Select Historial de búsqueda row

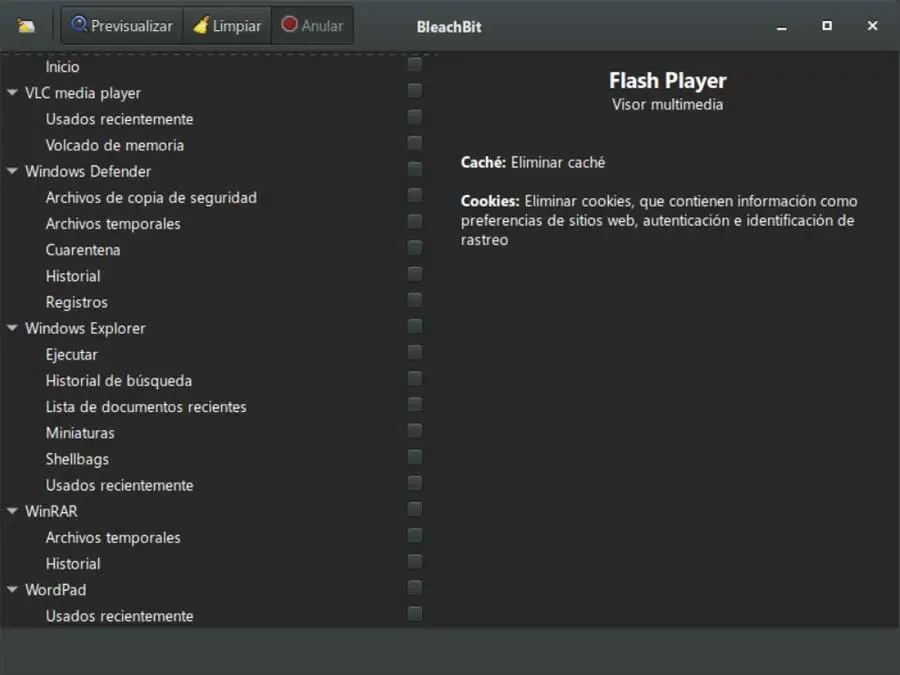pyautogui.click(x=119, y=381)
